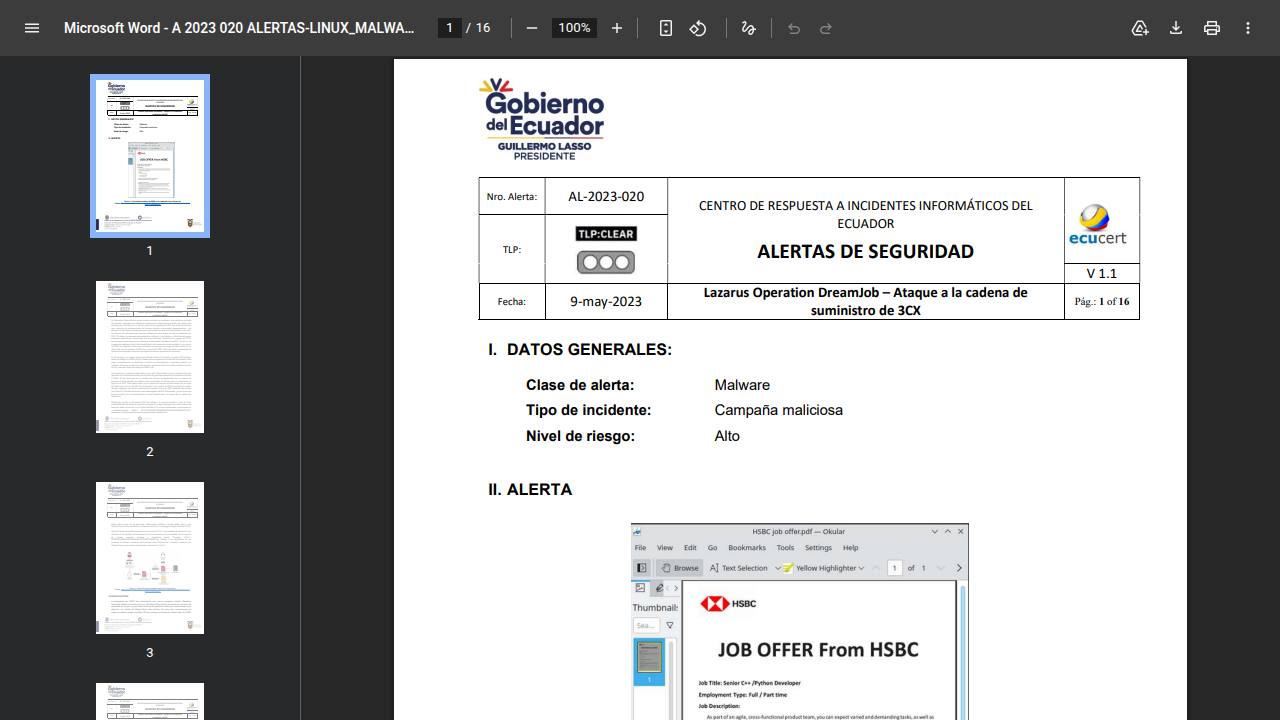Click the AL-2023-020 alert number cell
The height and width of the screenshot is (720, 1280).
pyautogui.click(x=606, y=196)
